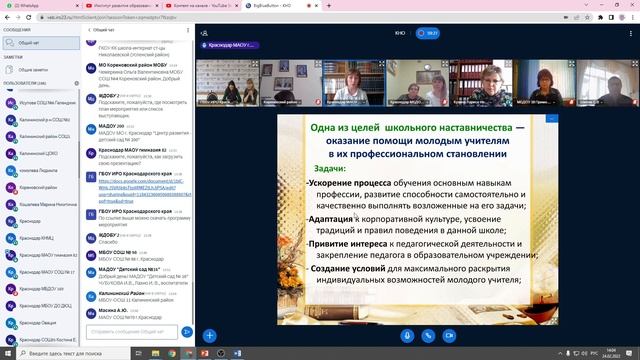640x360 pixels.
Task: Click the talking indicator Краснодар МАОУ
Action: (x=230, y=45)
